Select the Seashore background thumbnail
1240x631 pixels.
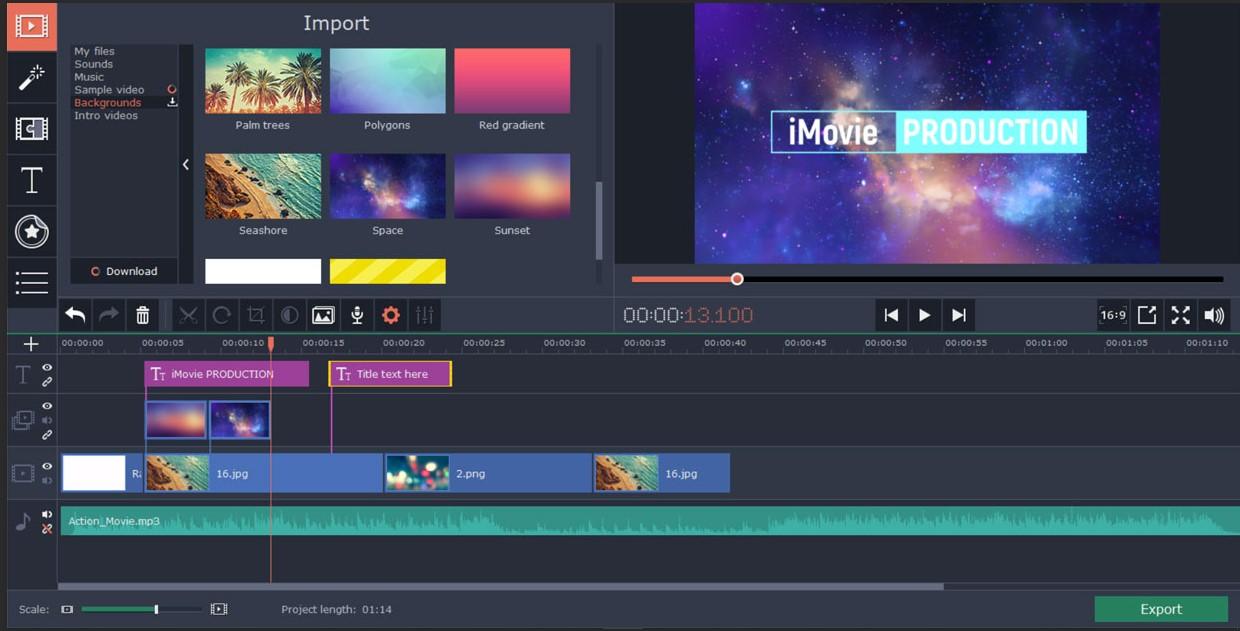pos(263,186)
